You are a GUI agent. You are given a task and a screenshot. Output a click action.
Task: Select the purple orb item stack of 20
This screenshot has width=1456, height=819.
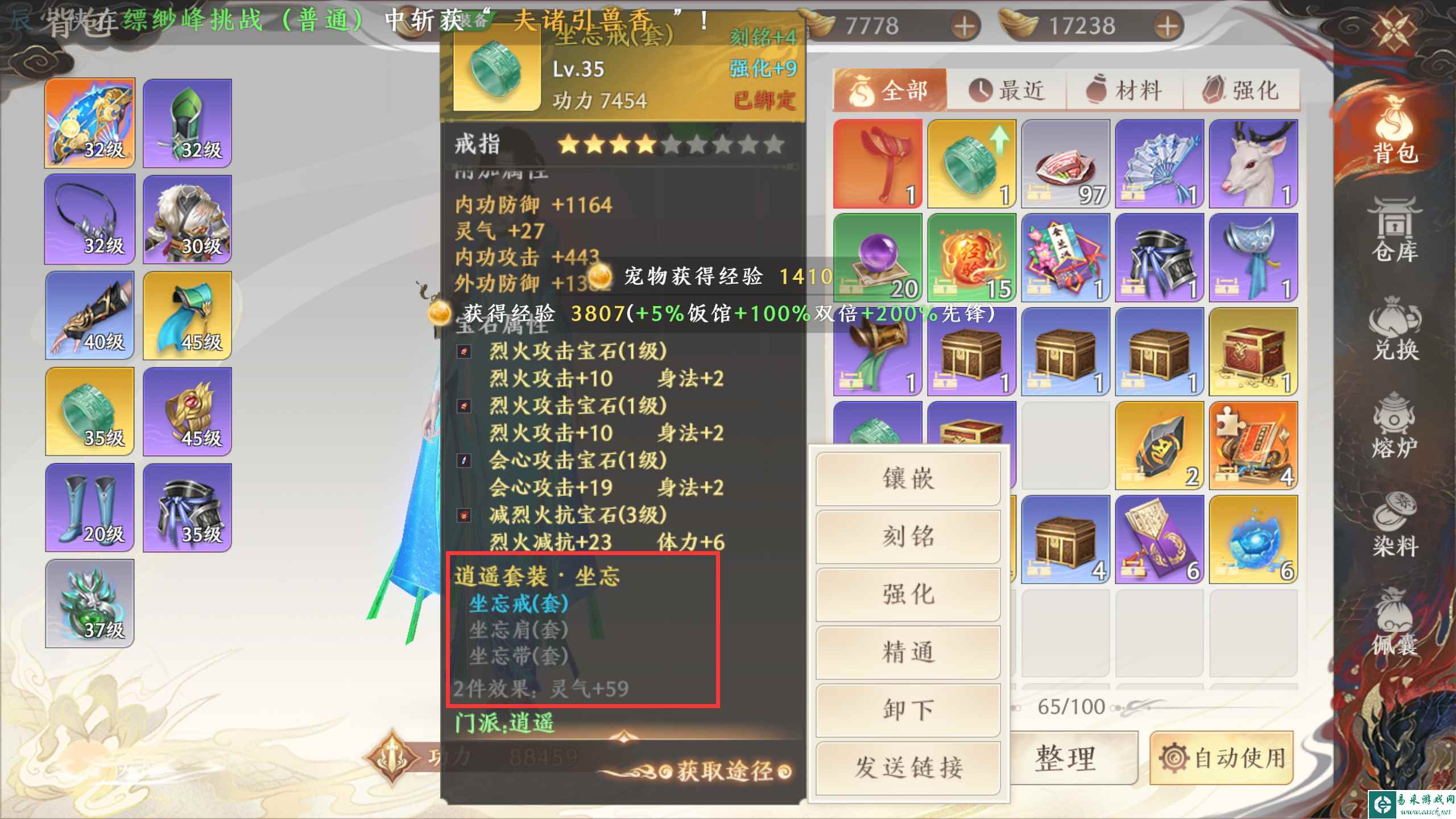click(878, 258)
